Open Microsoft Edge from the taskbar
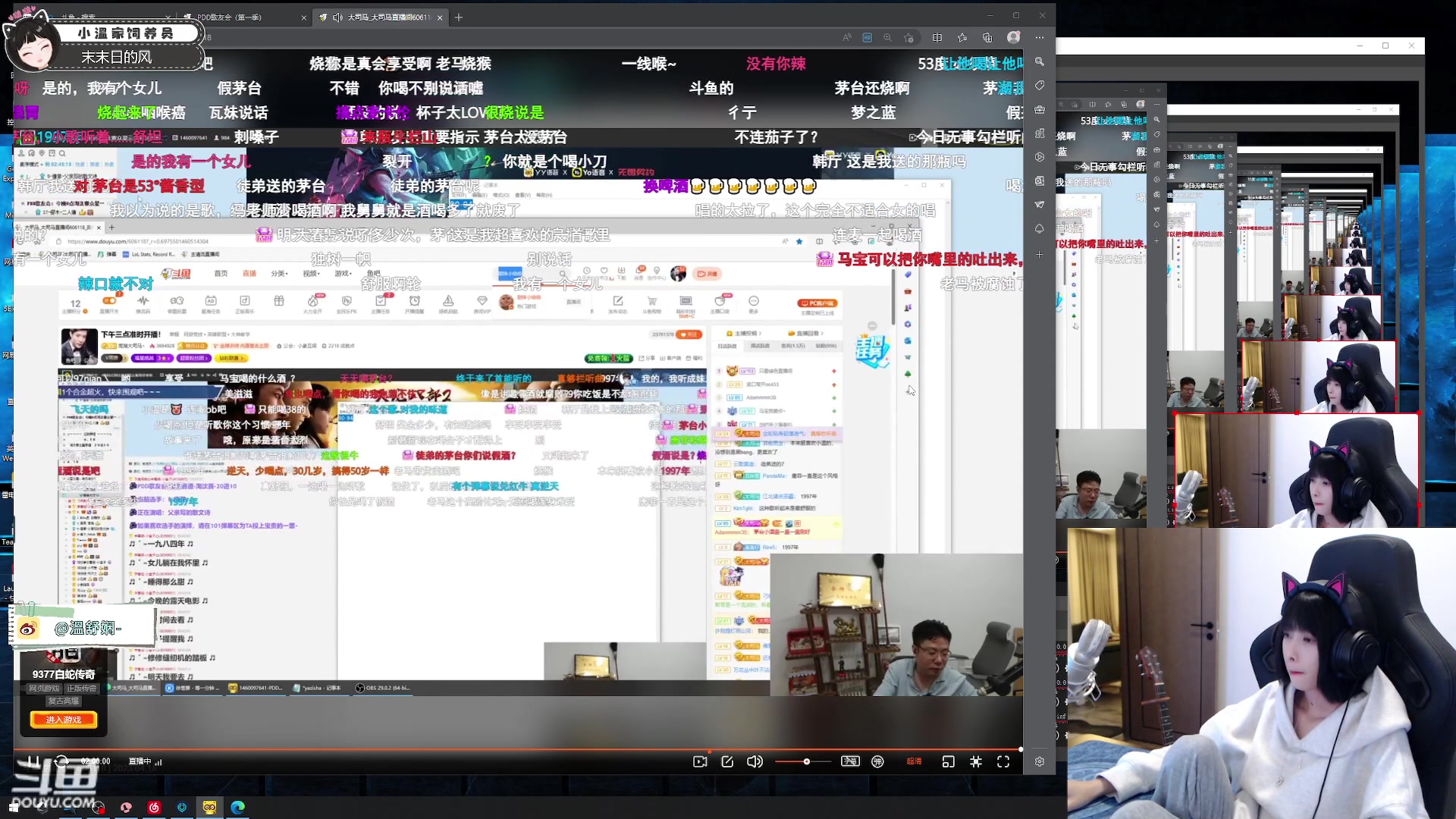Image resolution: width=1456 pixels, height=819 pixels. (x=238, y=808)
